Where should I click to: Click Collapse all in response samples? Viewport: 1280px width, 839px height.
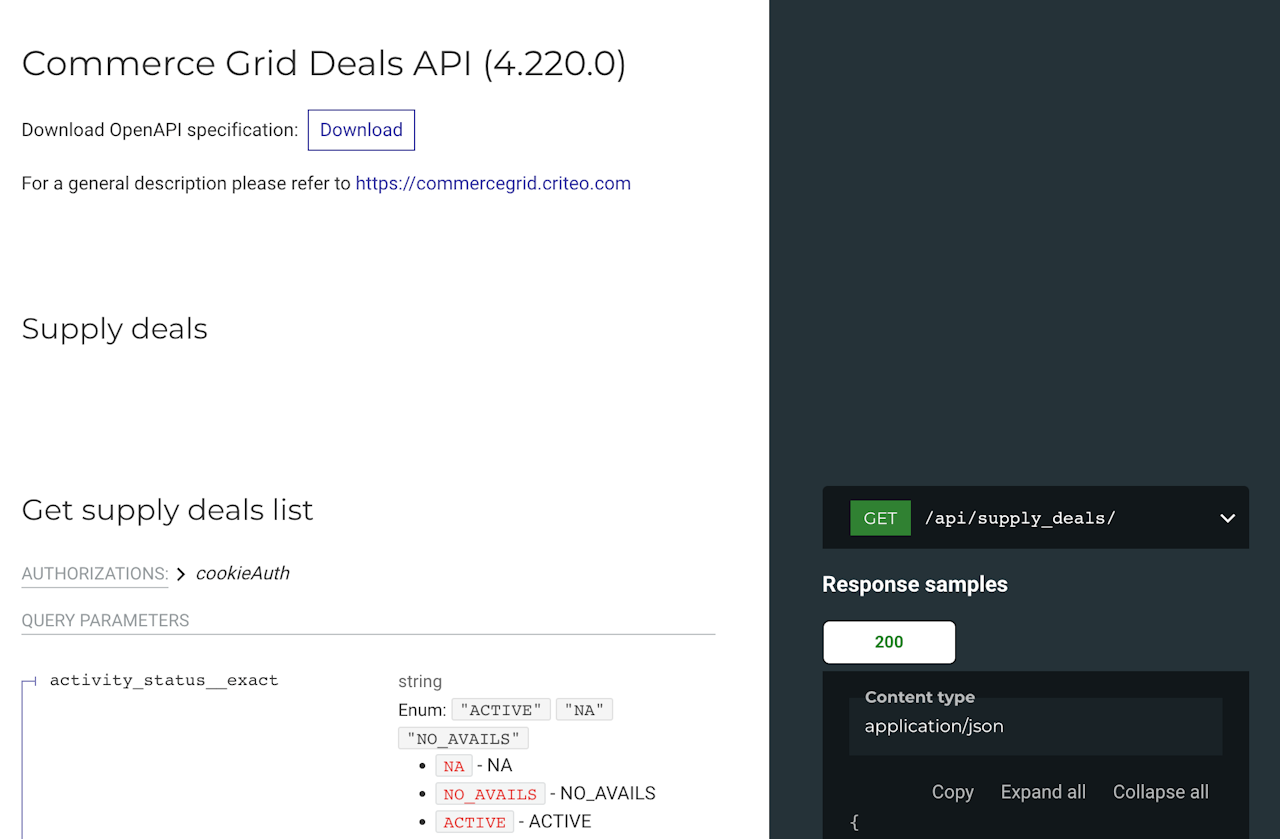coord(1161,792)
